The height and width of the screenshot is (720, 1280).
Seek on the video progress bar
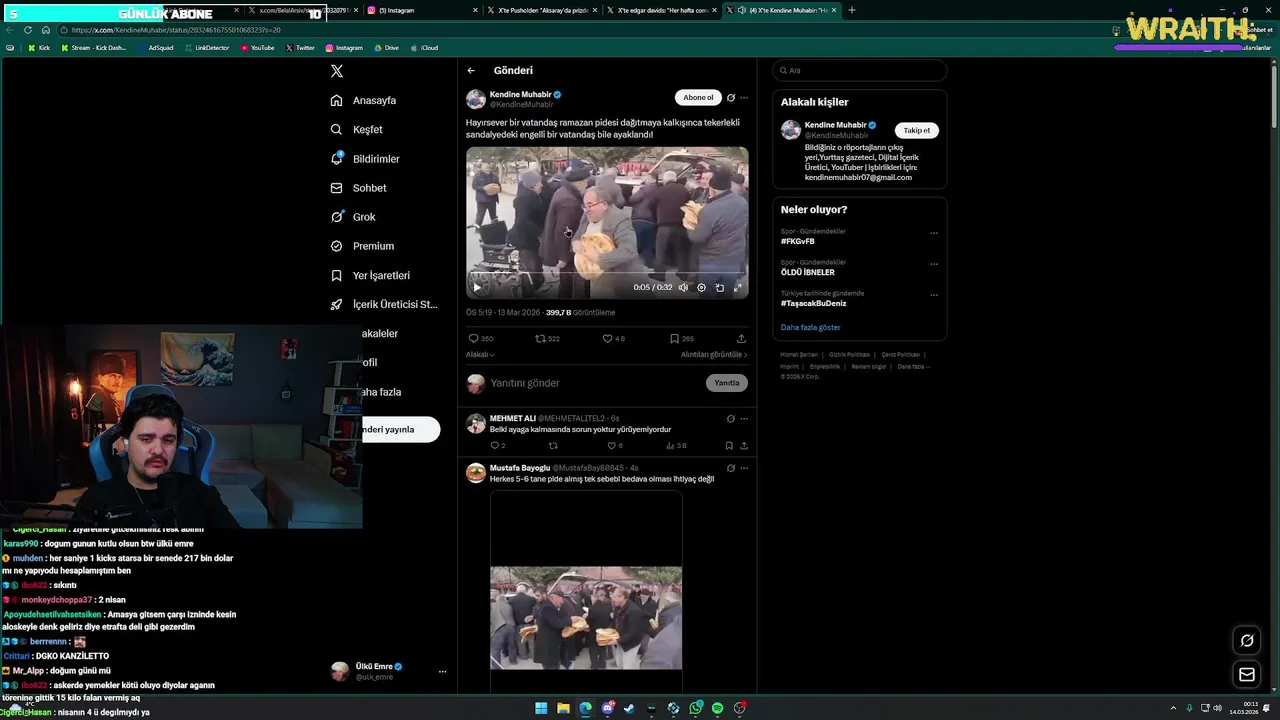click(x=607, y=273)
